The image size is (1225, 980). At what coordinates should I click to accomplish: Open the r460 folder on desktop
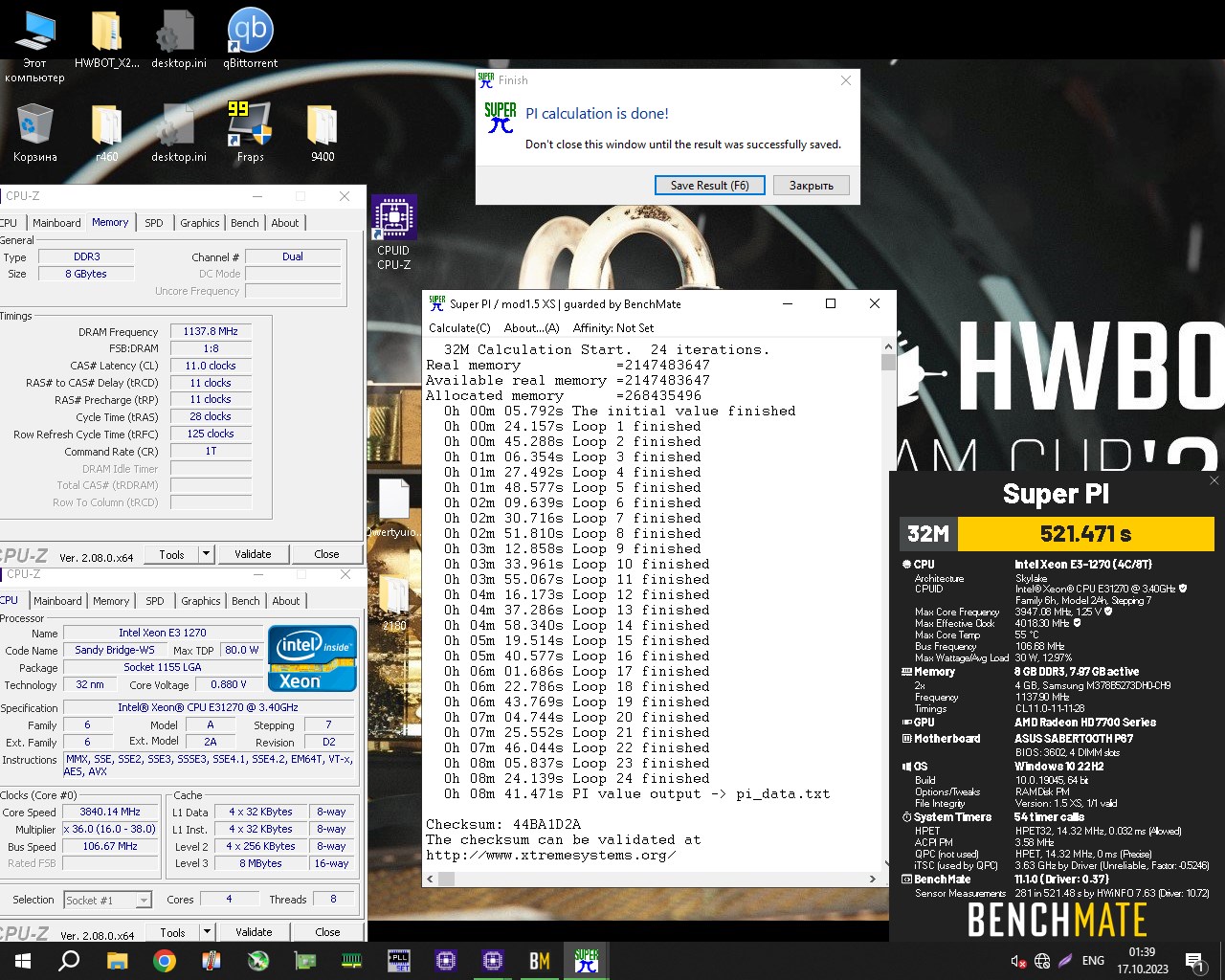click(x=107, y=132)
